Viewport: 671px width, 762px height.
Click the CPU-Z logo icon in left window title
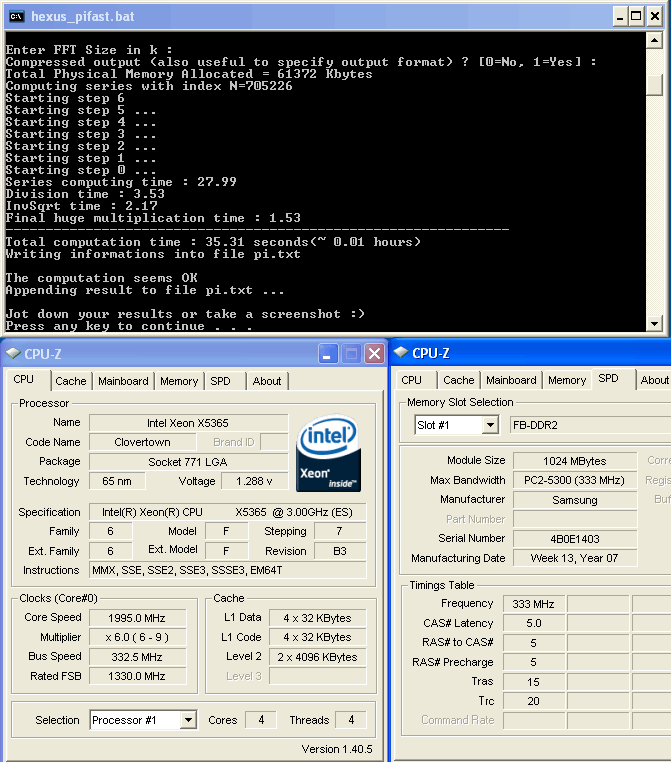(x=13, y=353)
